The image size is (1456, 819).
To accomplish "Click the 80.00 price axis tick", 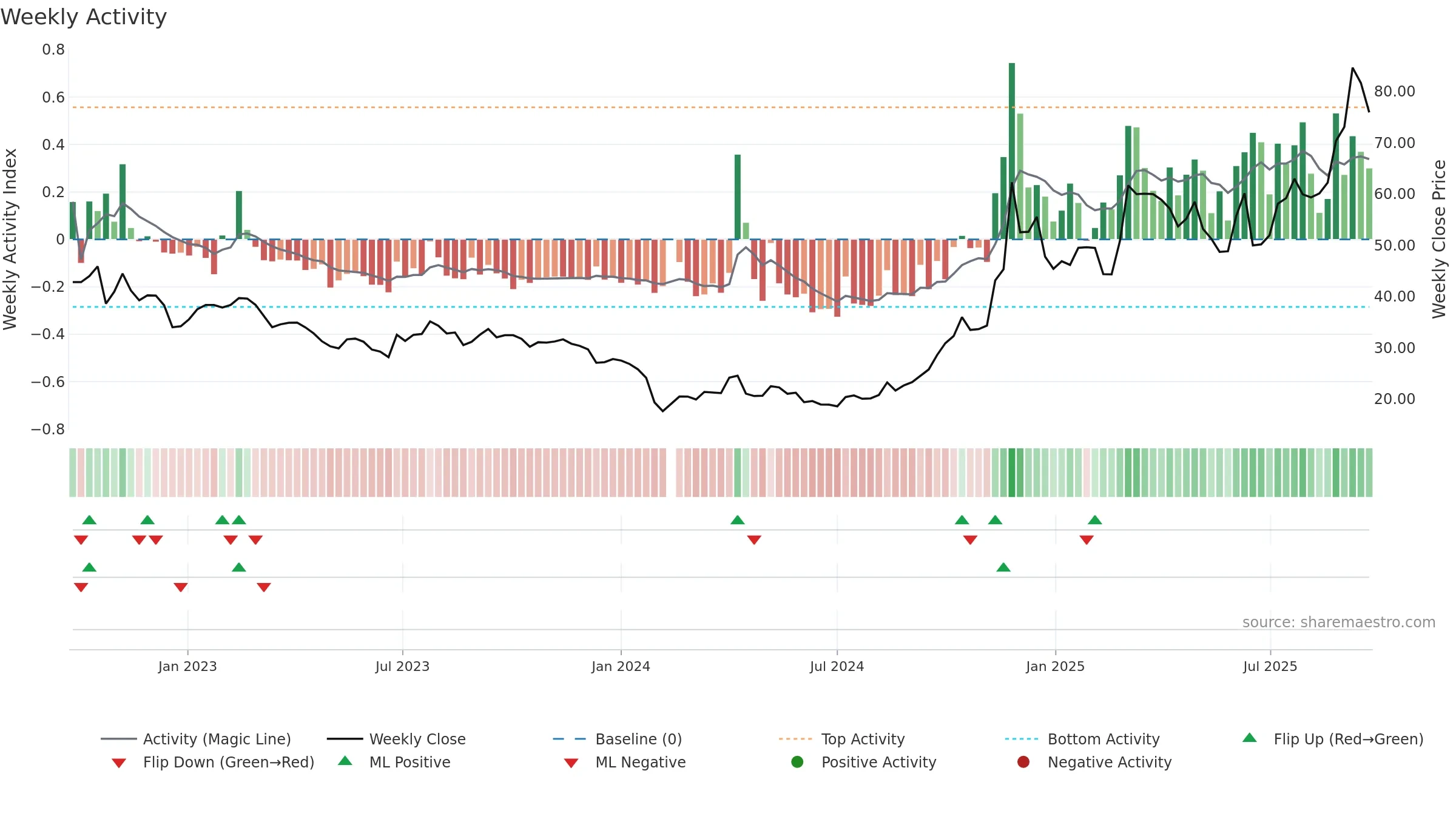I will pyautogui.click(x=1394, y=91).
